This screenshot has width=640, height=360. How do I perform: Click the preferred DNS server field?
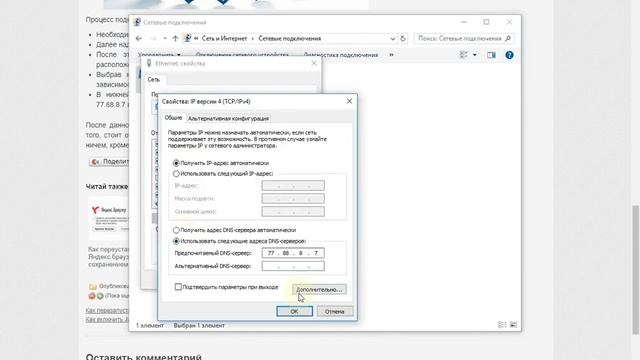tap(293, 253)
